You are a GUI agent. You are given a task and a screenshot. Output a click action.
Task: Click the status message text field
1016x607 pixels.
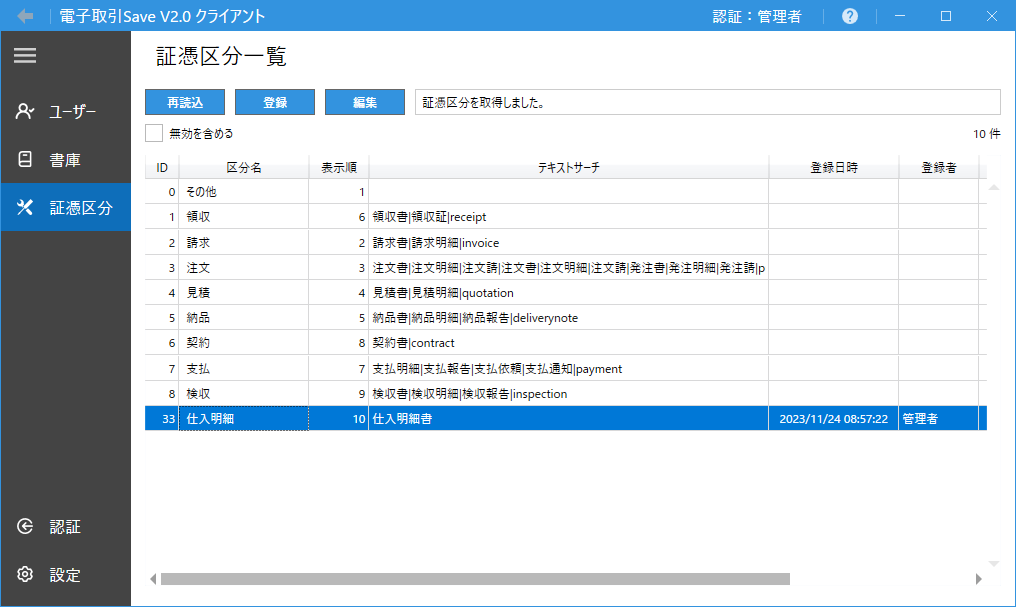(707, 102)
